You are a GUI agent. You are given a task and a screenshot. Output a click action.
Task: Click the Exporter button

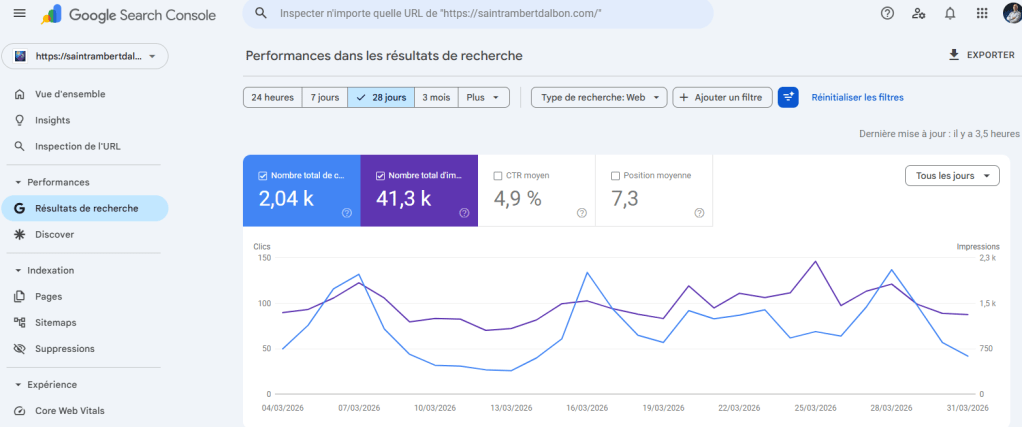click(x=980, y=55)
